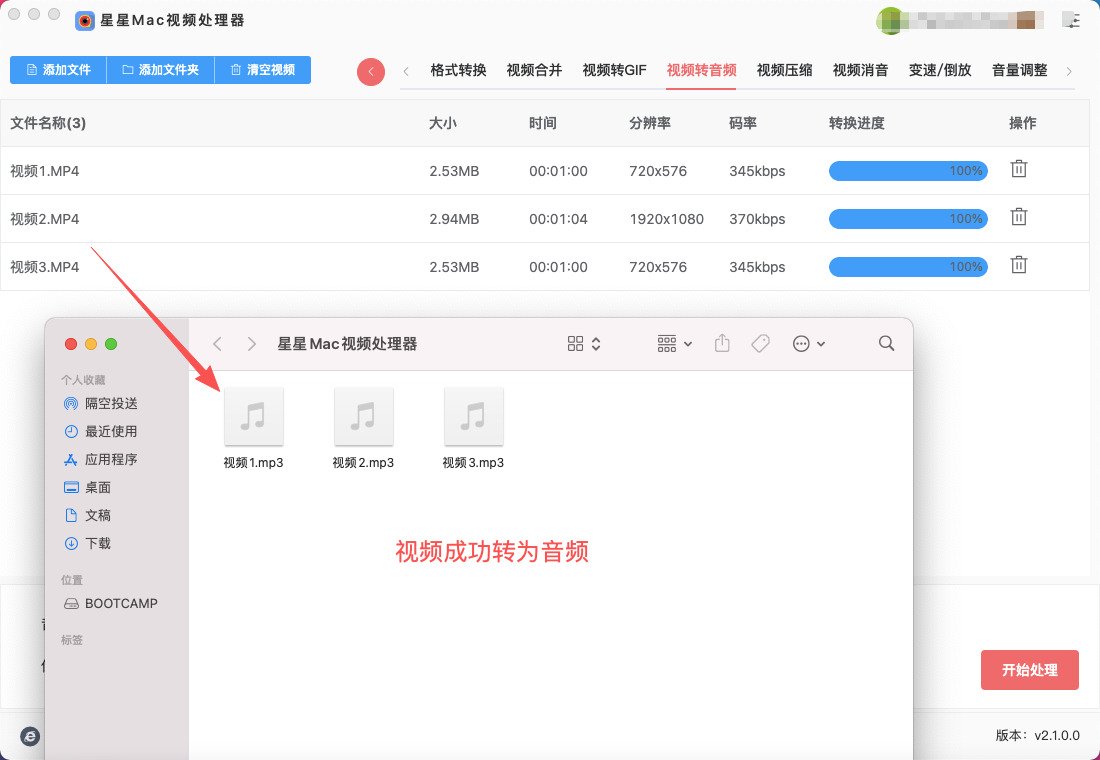Click the 添加文件 button

pos(58,70)
